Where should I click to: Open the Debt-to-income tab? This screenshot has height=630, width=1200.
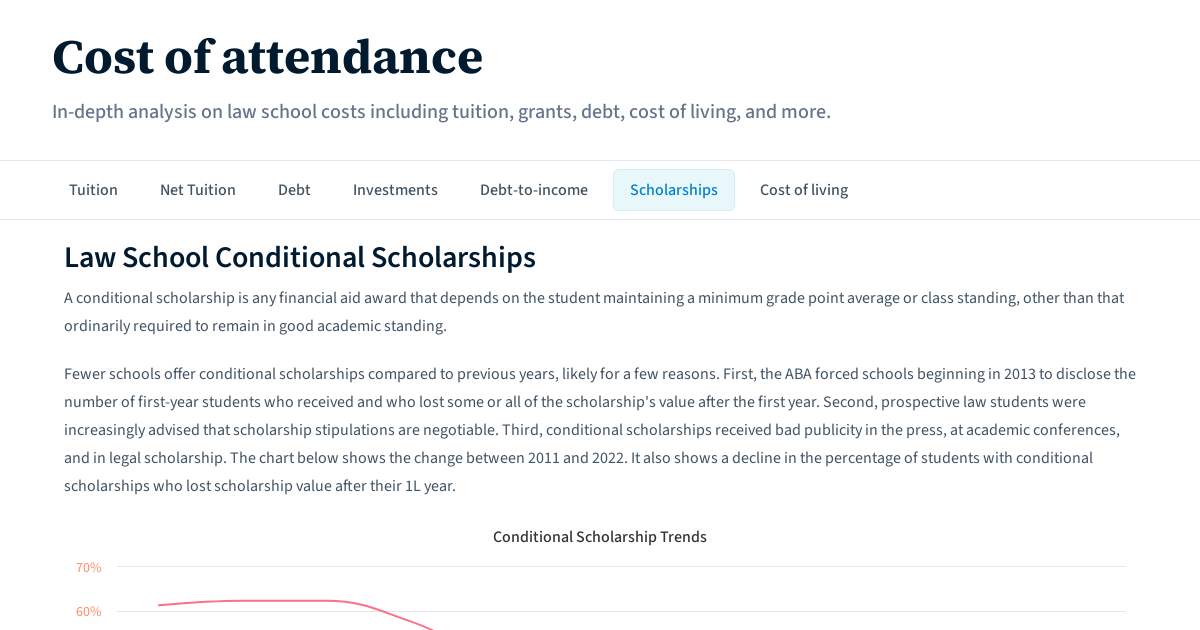pyautogui.click(x=534, y=190)
